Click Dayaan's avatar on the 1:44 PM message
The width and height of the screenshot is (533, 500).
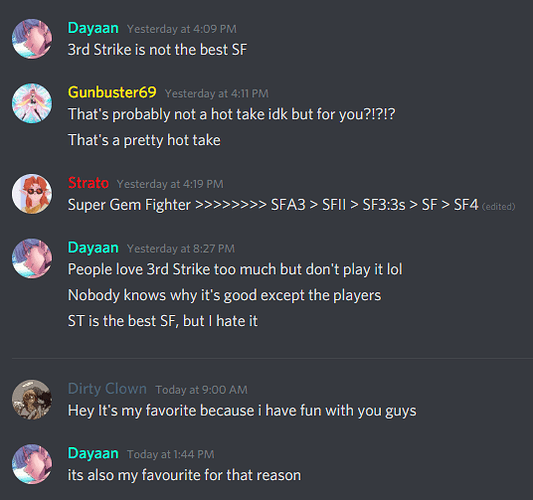tap(32, 464)
